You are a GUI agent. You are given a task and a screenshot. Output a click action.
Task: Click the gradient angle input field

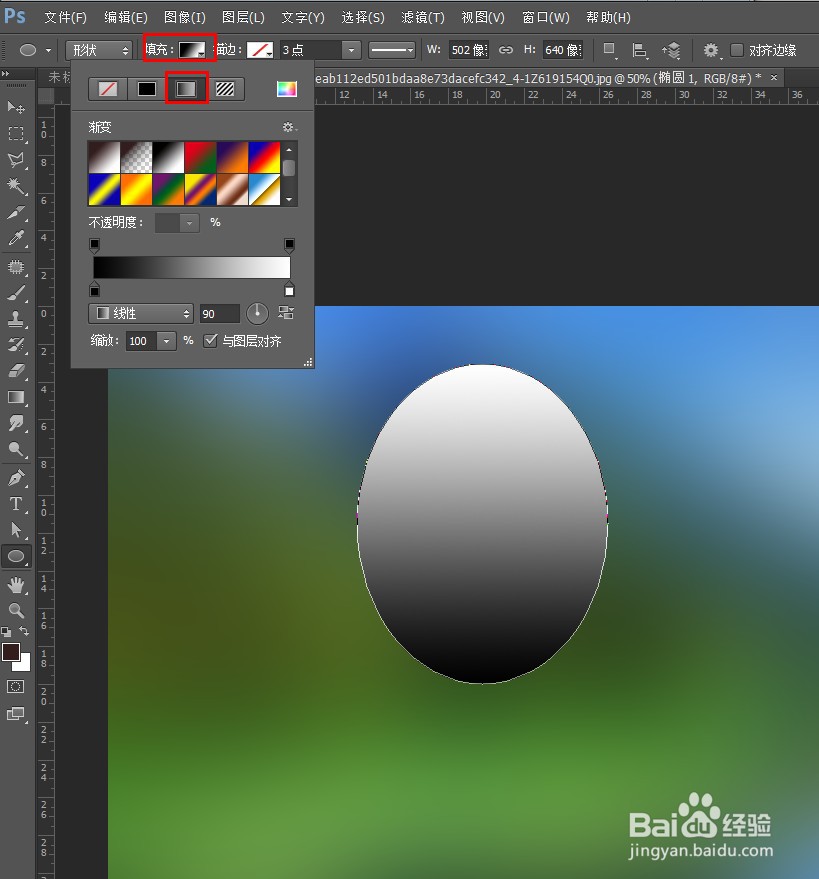[x=219, y=313]
